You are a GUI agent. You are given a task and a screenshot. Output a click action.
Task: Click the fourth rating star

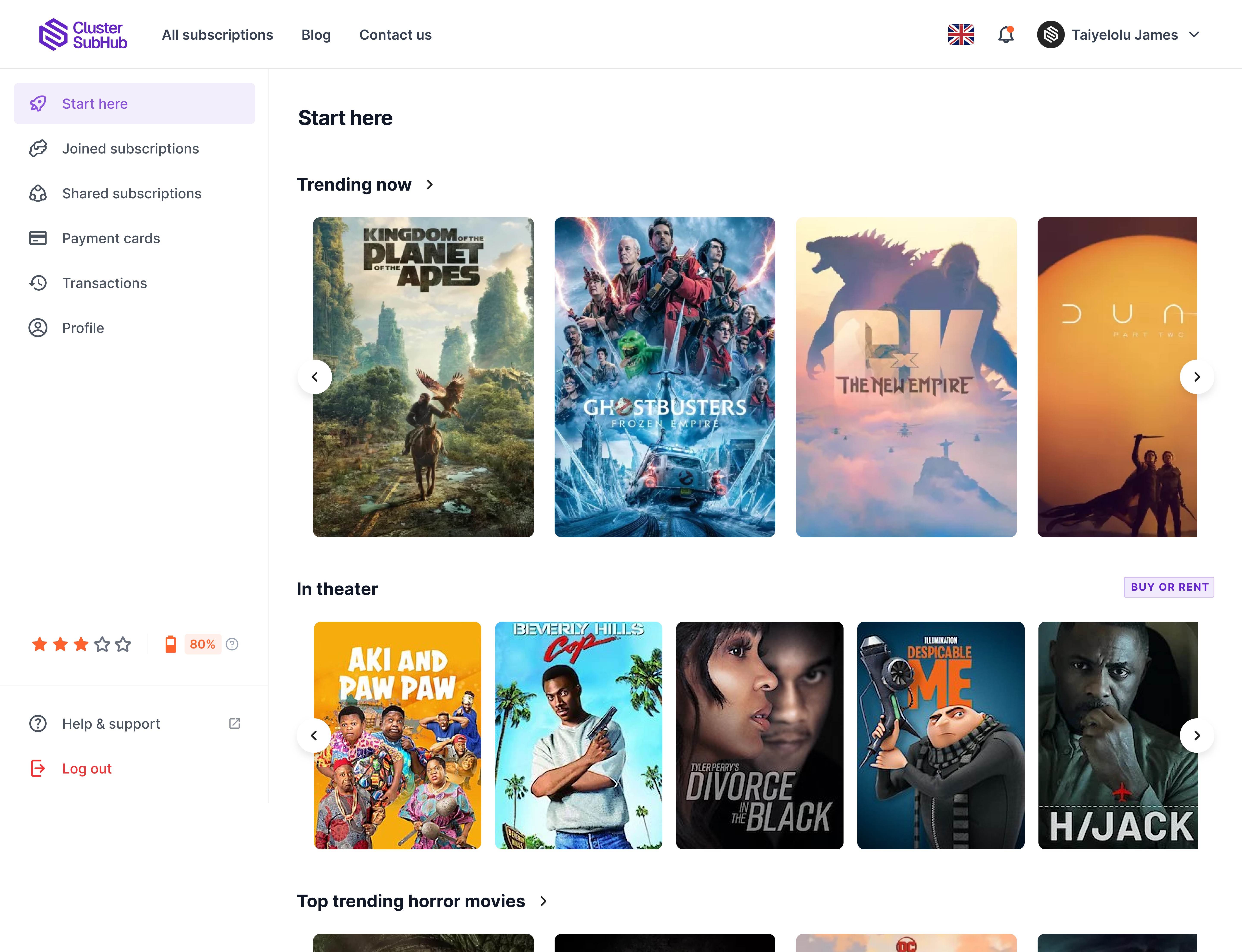(x=102, y=644)
